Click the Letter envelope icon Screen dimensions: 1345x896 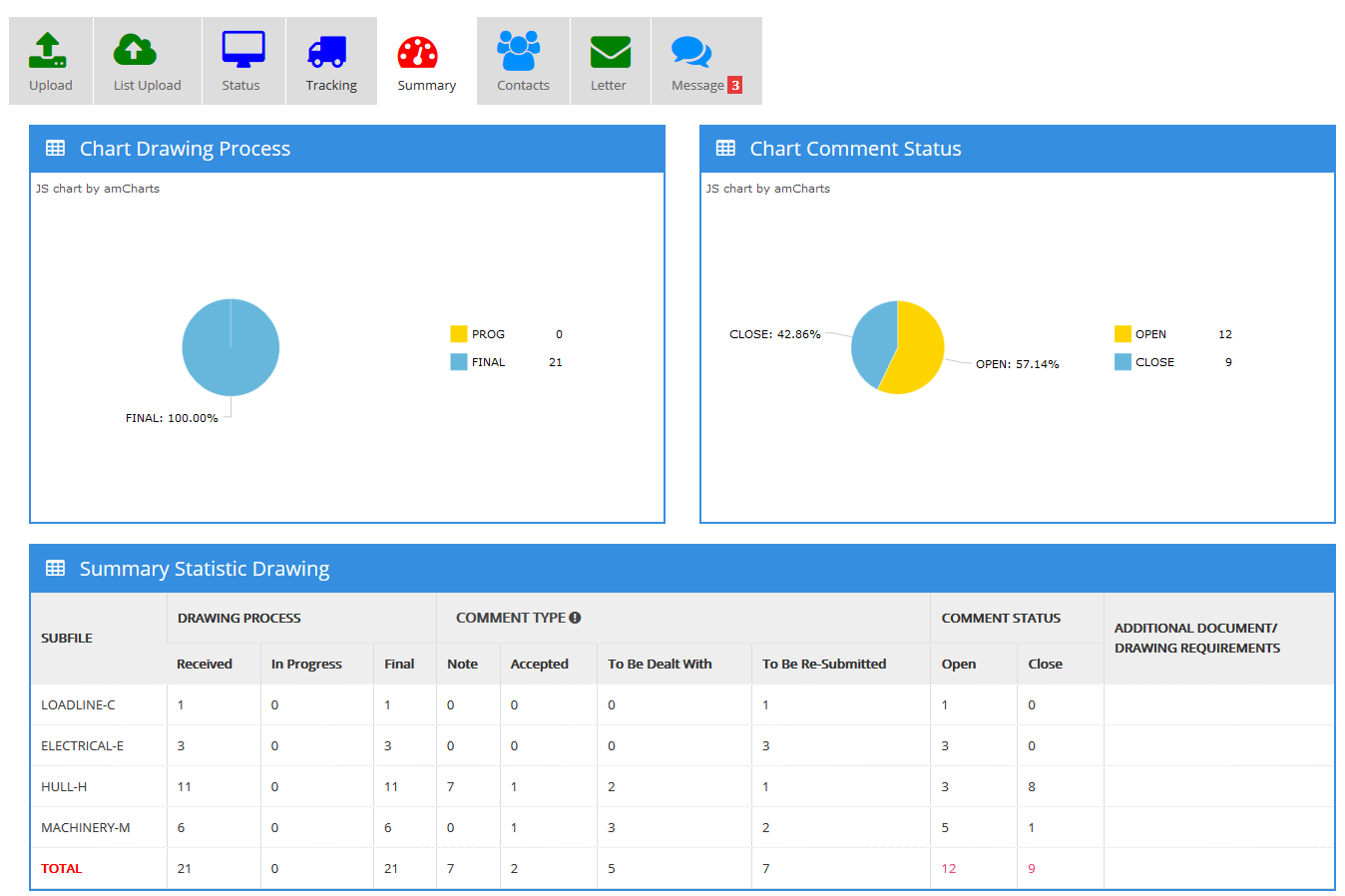click(610, 51)
